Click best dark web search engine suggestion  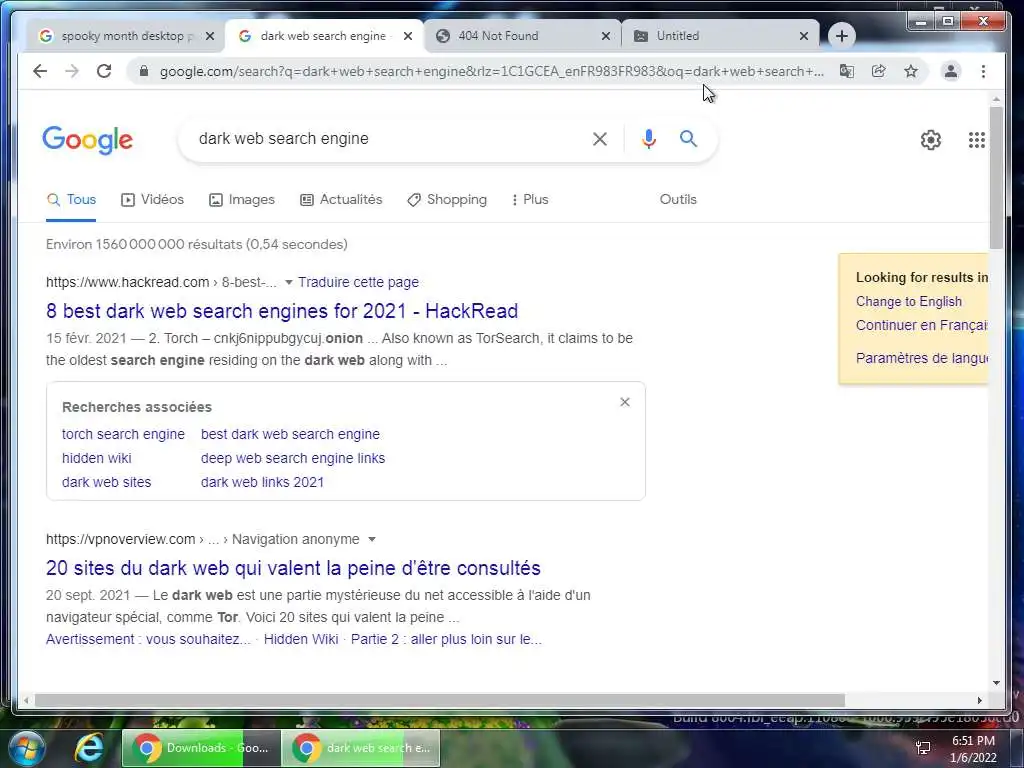tap(291, 434)
